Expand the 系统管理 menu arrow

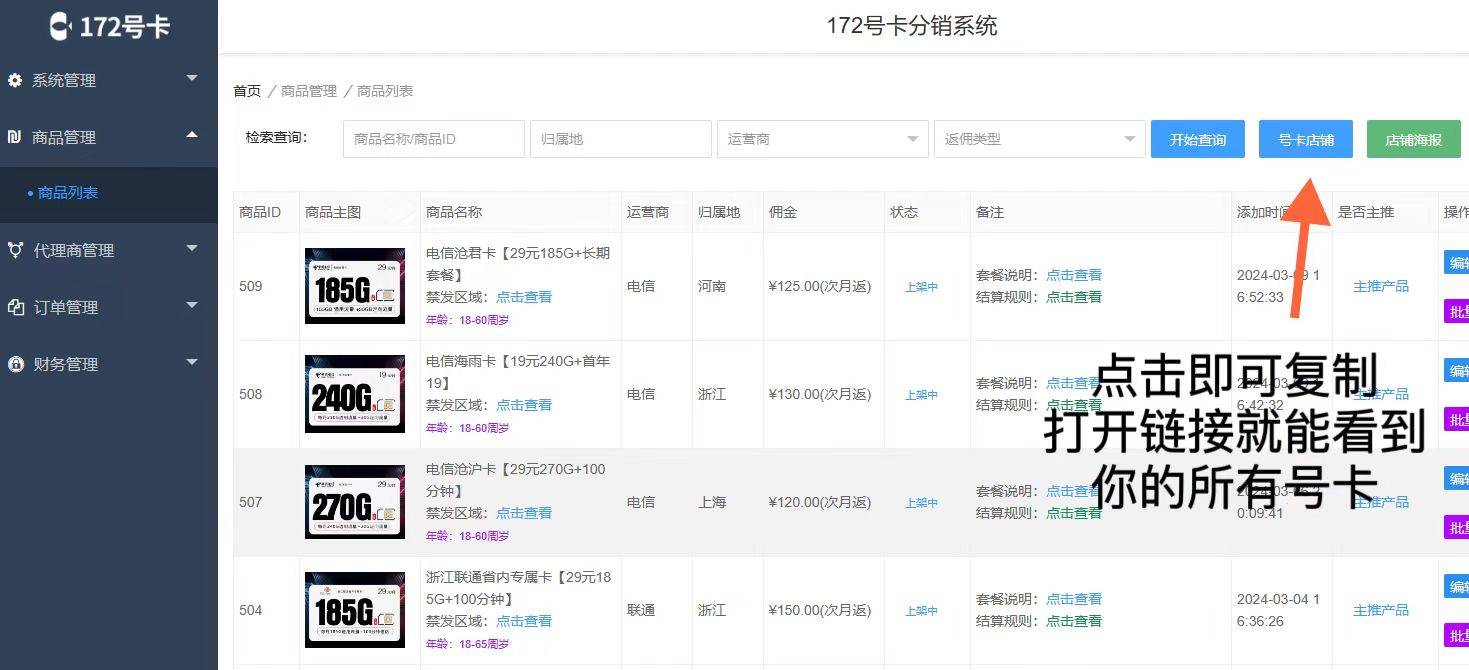pyautogui.click(x=192, y=78)
